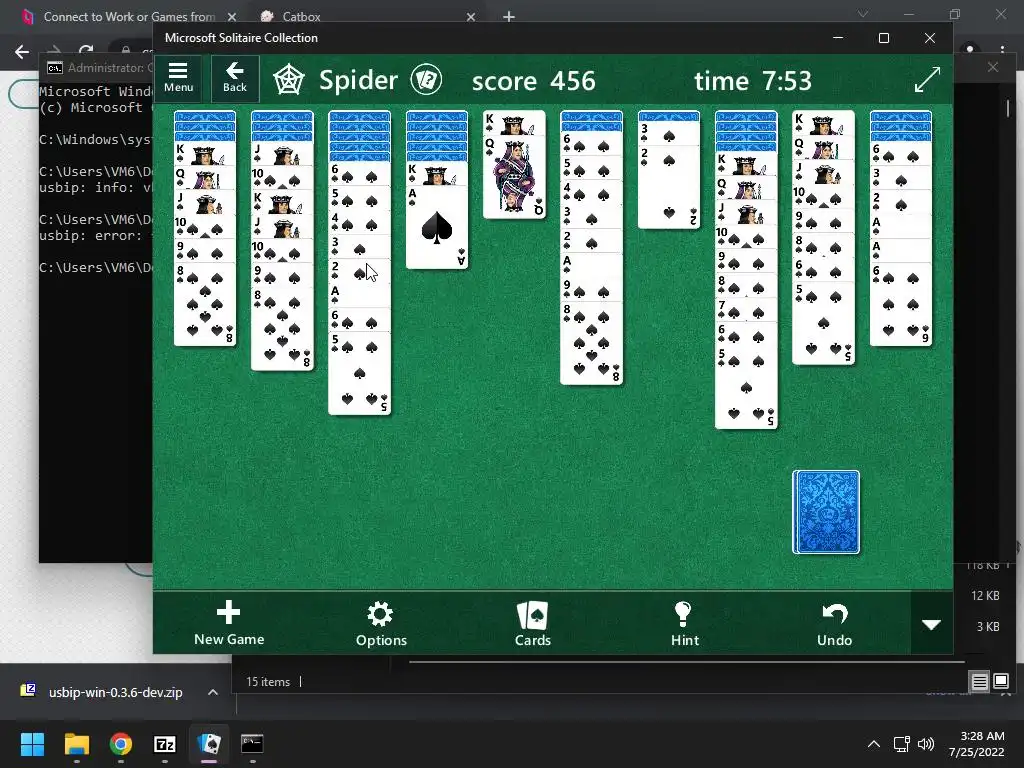Go back in the Chrome browser
This screenshot has height=768, width=1024.
tap(22, 52)
